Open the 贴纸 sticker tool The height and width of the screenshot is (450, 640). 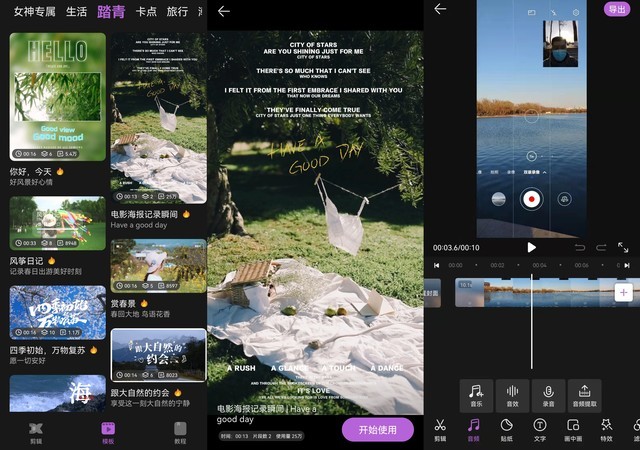506,429
